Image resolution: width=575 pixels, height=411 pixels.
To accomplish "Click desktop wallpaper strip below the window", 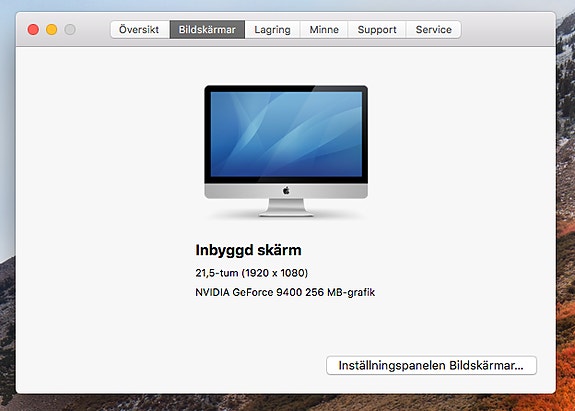I will tap(286, 403).
